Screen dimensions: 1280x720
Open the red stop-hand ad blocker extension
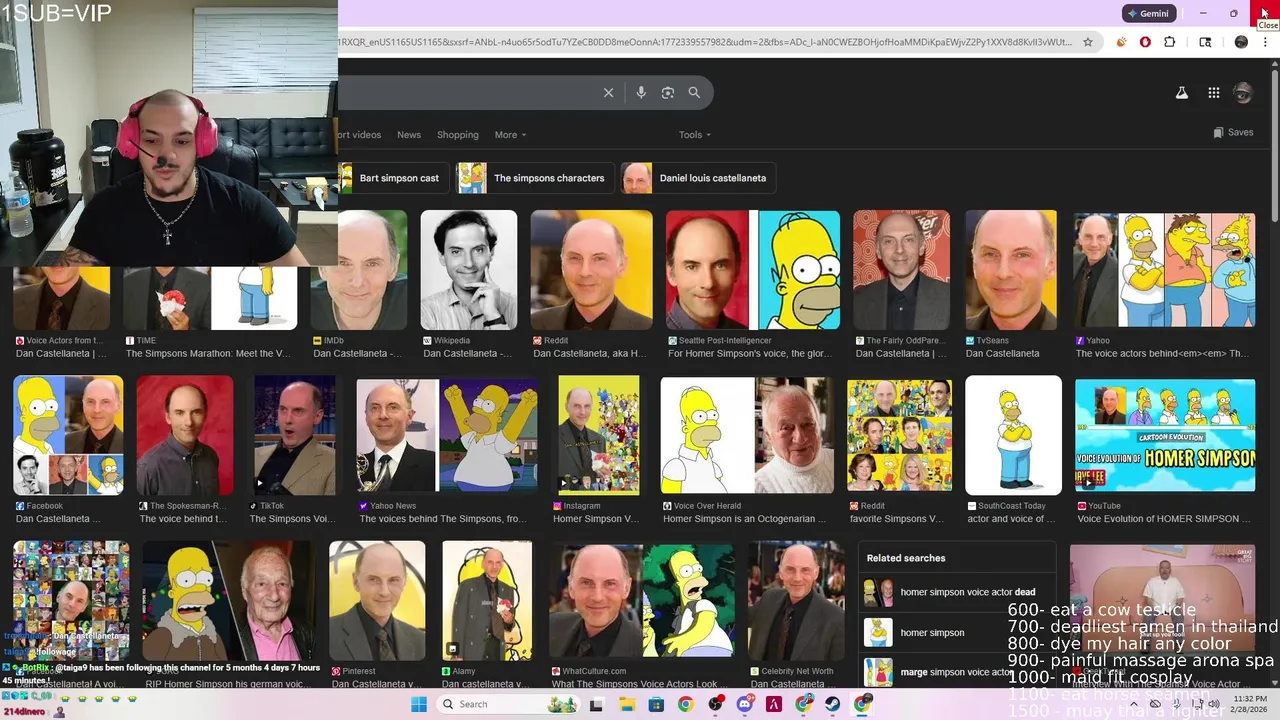pyautogui.click(x=1145, y=42)
